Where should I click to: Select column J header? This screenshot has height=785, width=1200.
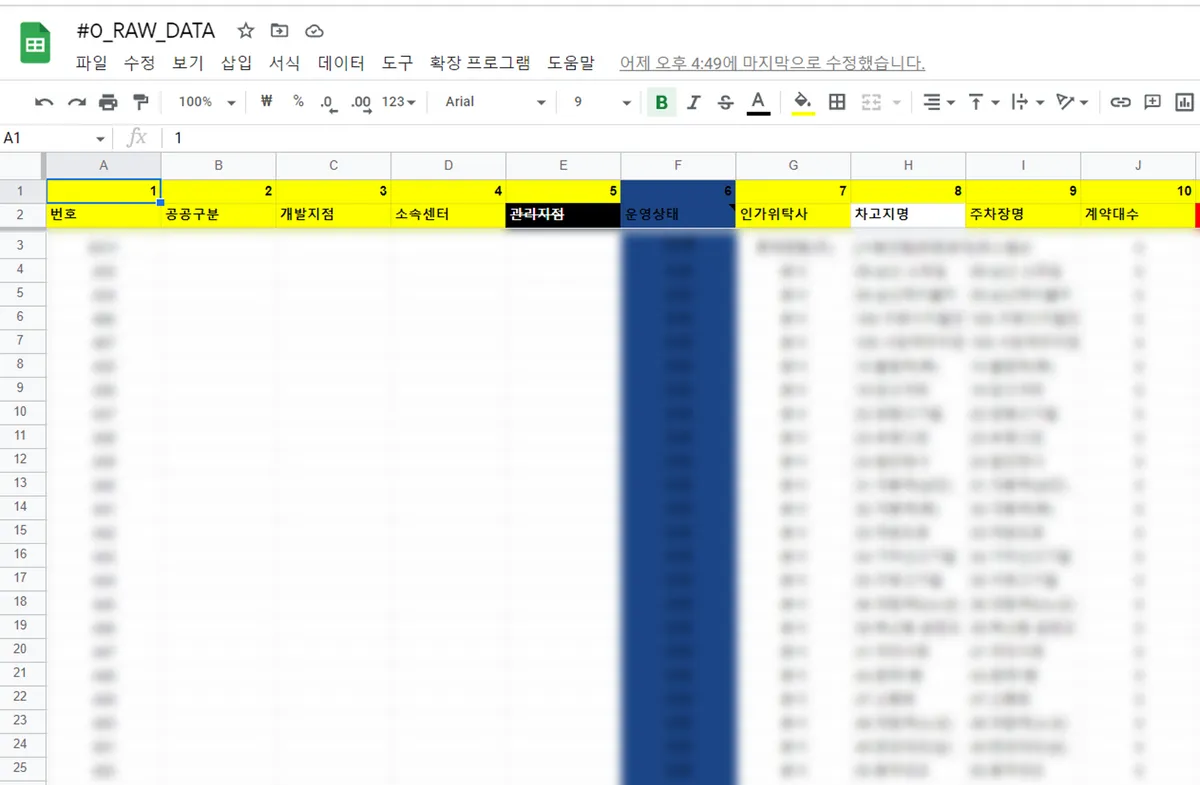coord(1138,165)
